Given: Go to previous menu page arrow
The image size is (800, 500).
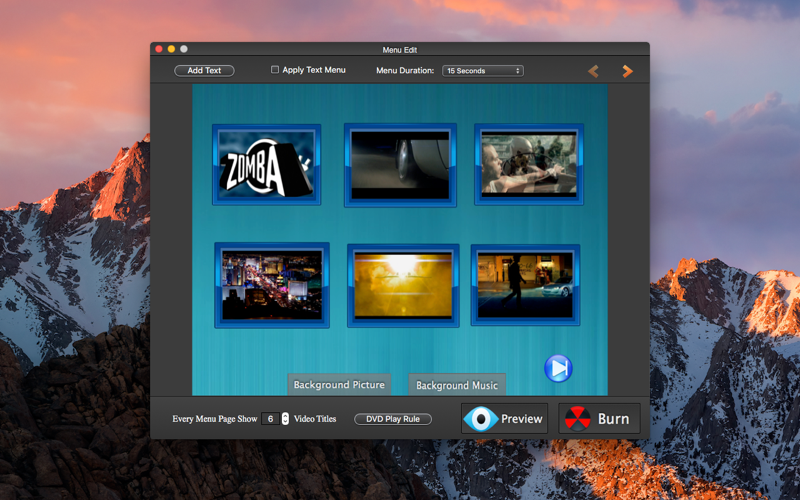Looking at the screenshot, I should click(x=593, y=71).
